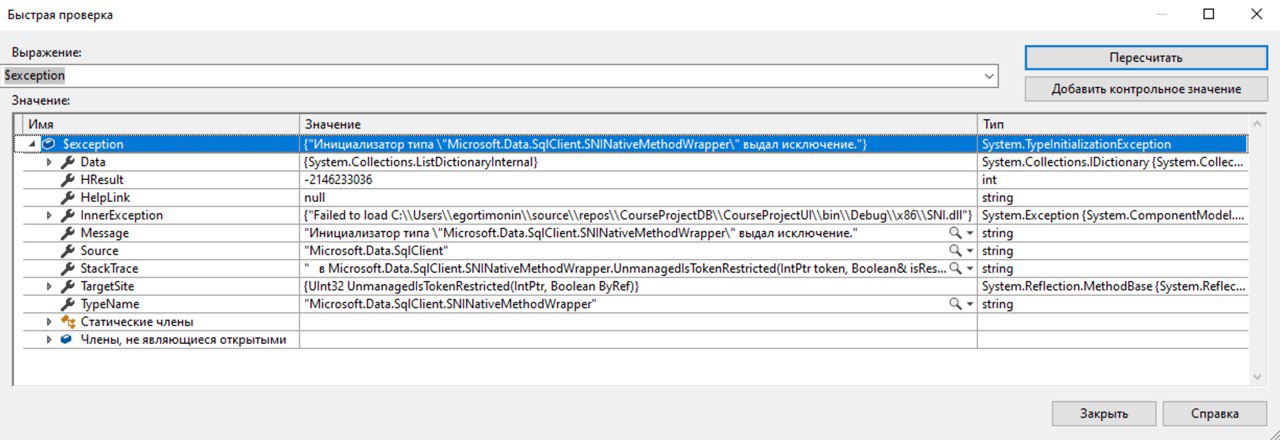Open visualizer dropdown arrow for TypeName

tap(969, 304)
